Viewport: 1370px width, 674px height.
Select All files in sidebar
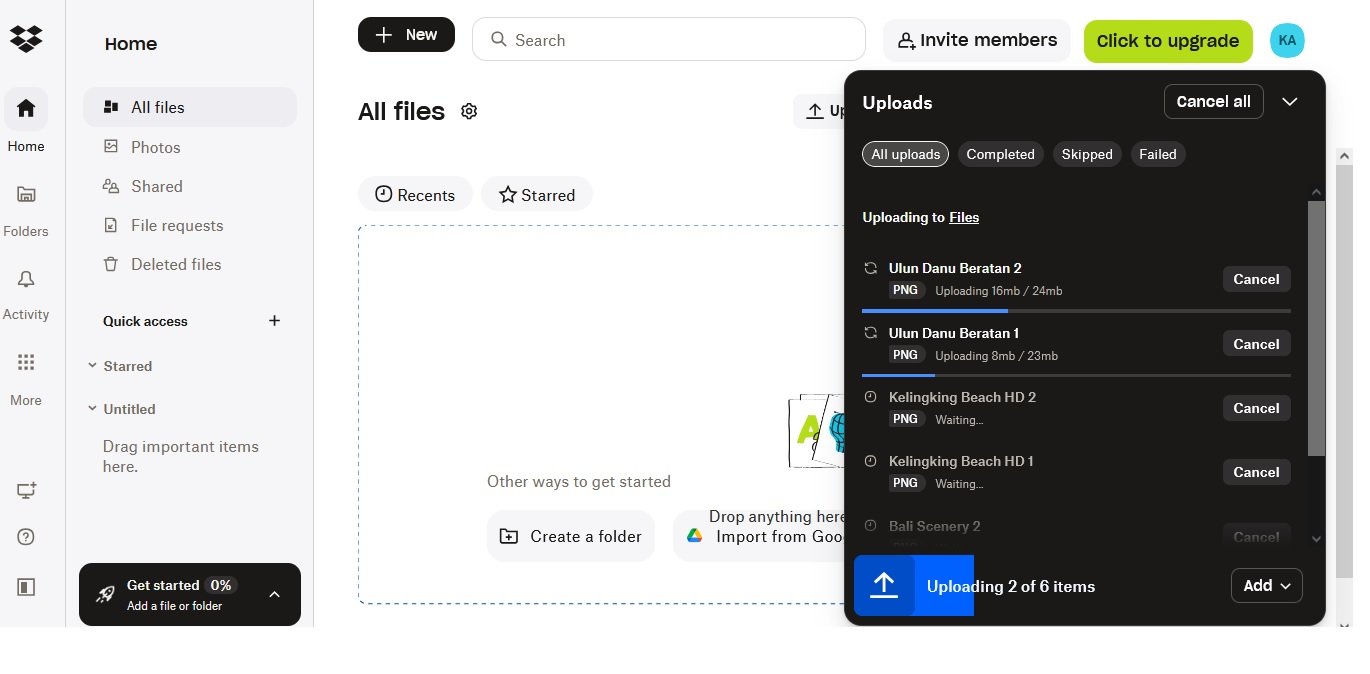[x=190, y=107]
